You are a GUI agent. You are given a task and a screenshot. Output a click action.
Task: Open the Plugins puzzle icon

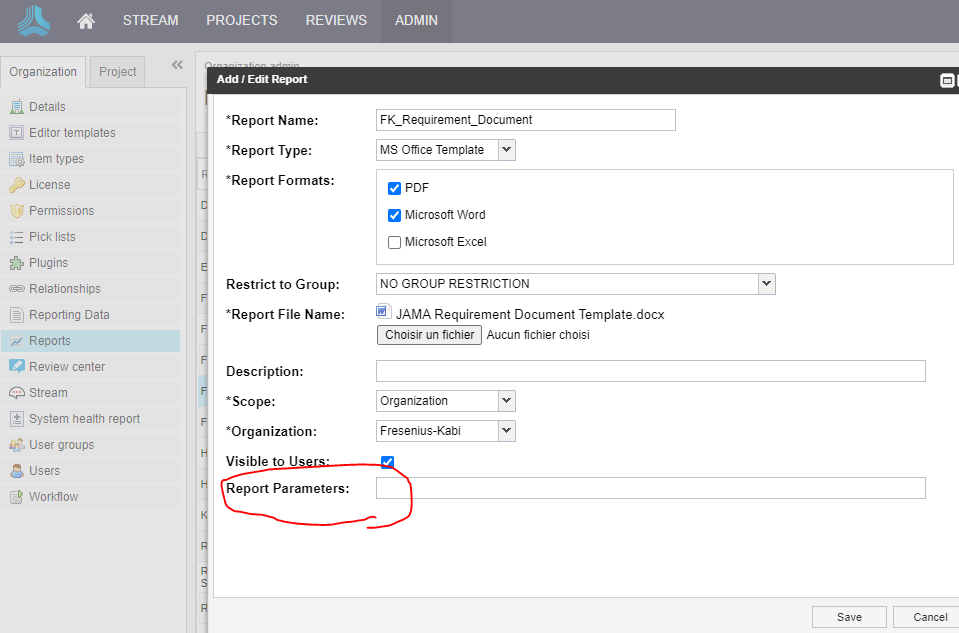[17, 263]
